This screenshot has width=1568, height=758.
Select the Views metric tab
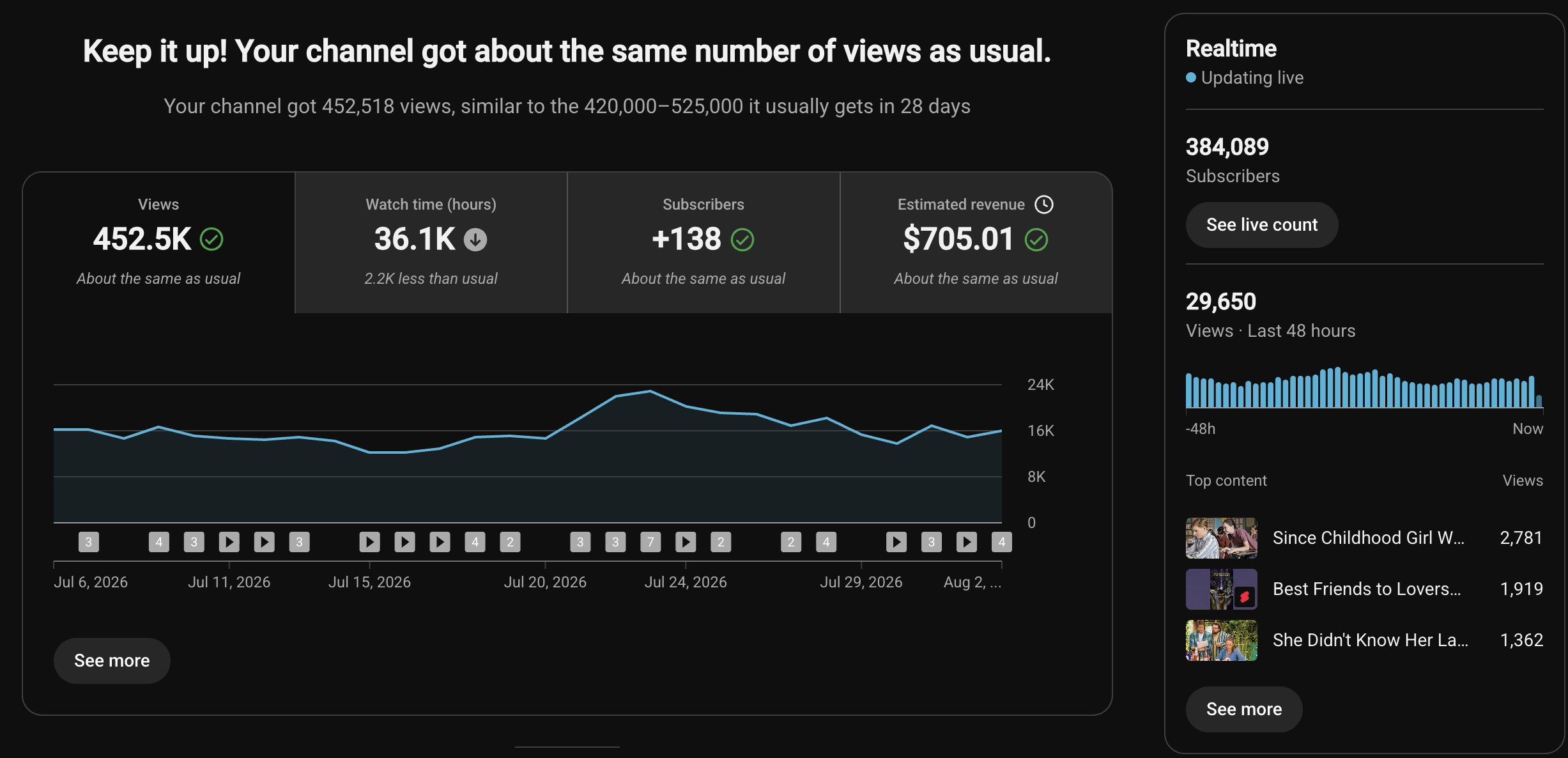158,242
